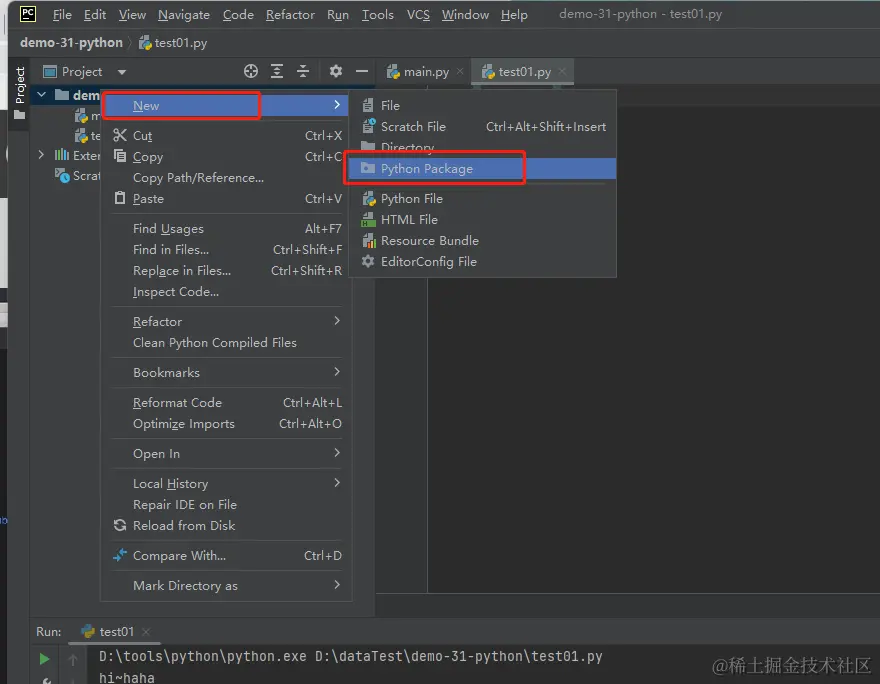Create a new EditorConfig File
Image resolution: width=880 pixels, height=684 pixels.
[483, 261]
